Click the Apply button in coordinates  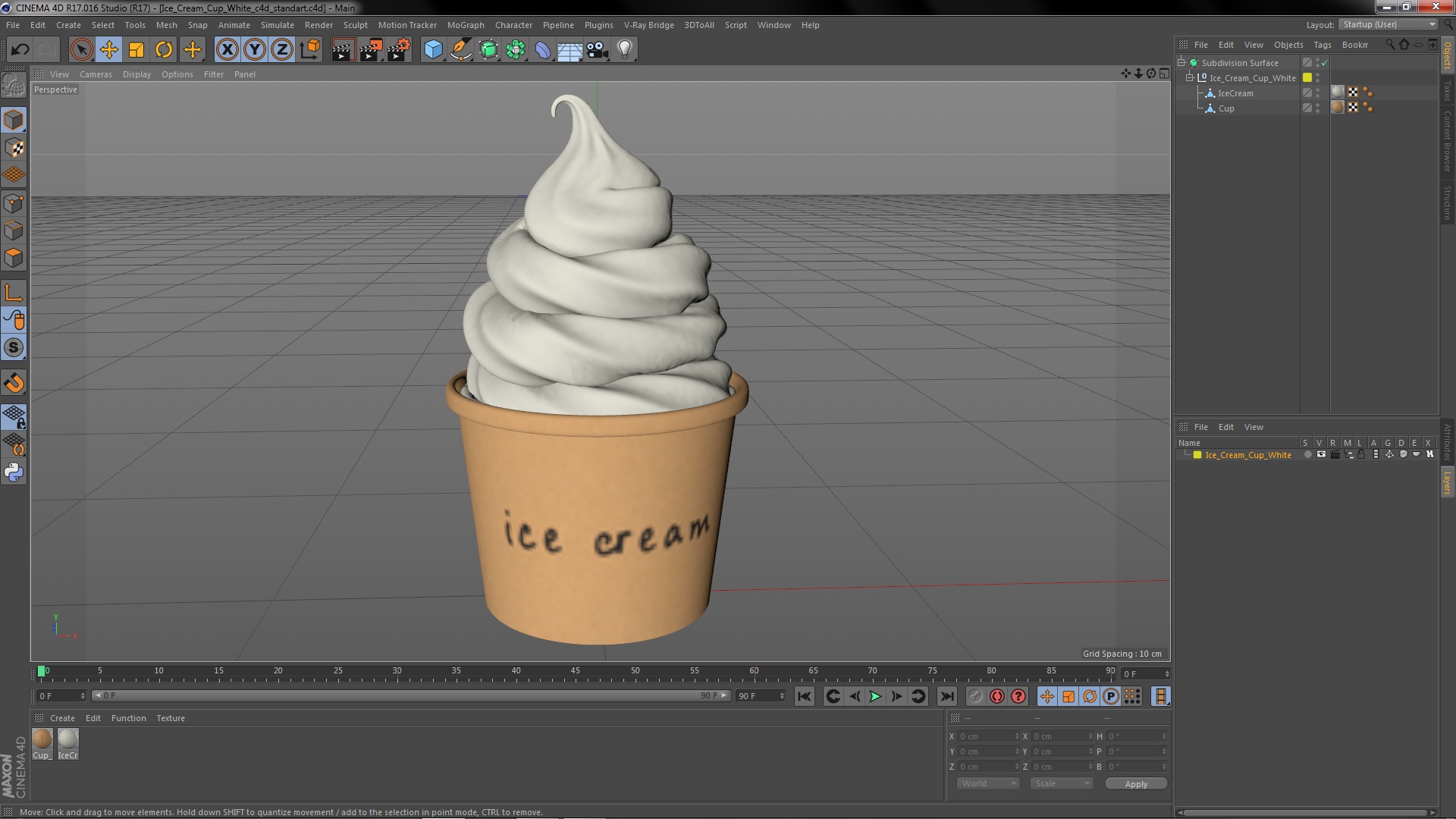(1135, 783)
